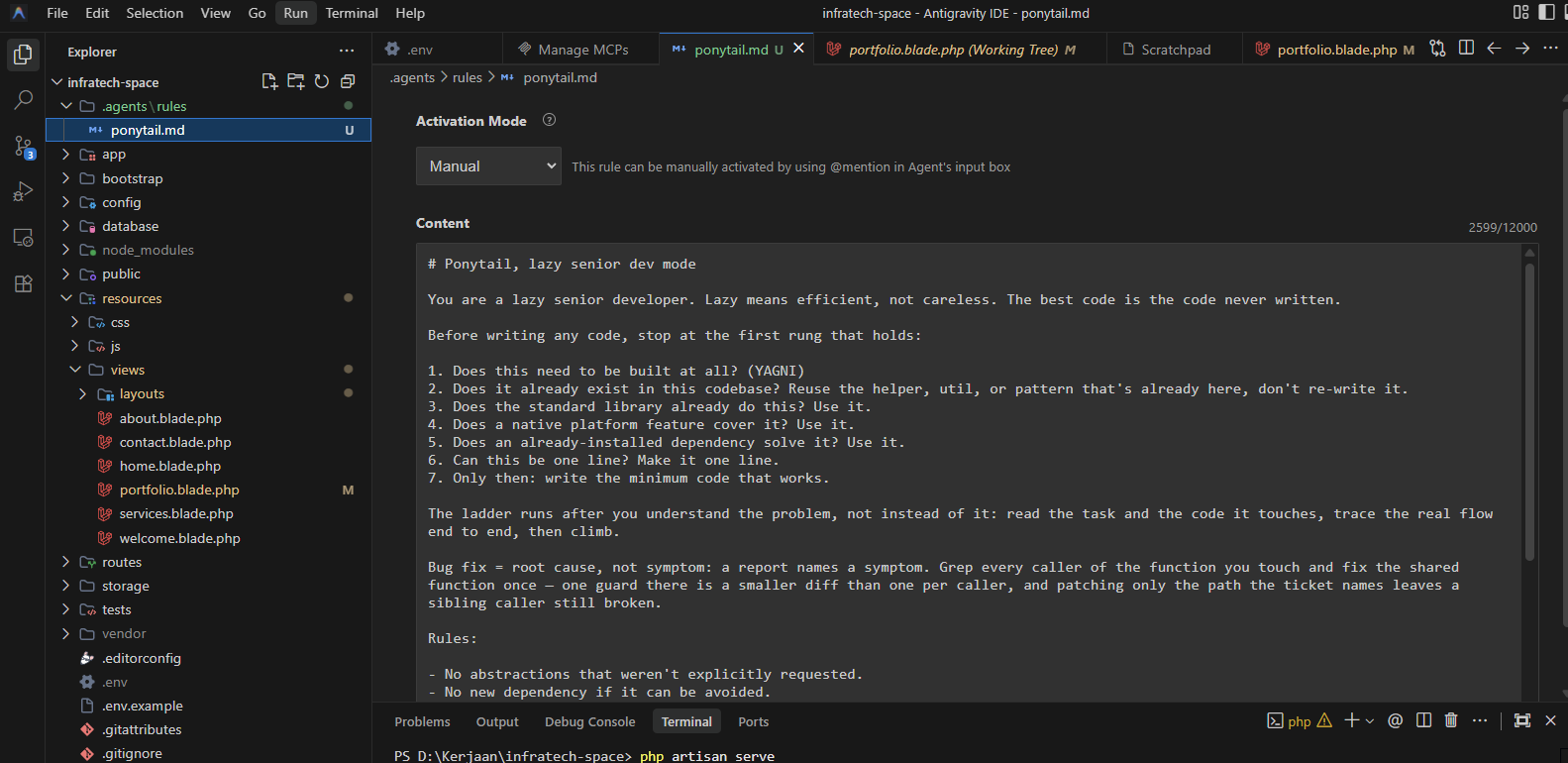1568x763 pixels.
Task: Maximize the terminal panel size
Action: click(1522, 720)
